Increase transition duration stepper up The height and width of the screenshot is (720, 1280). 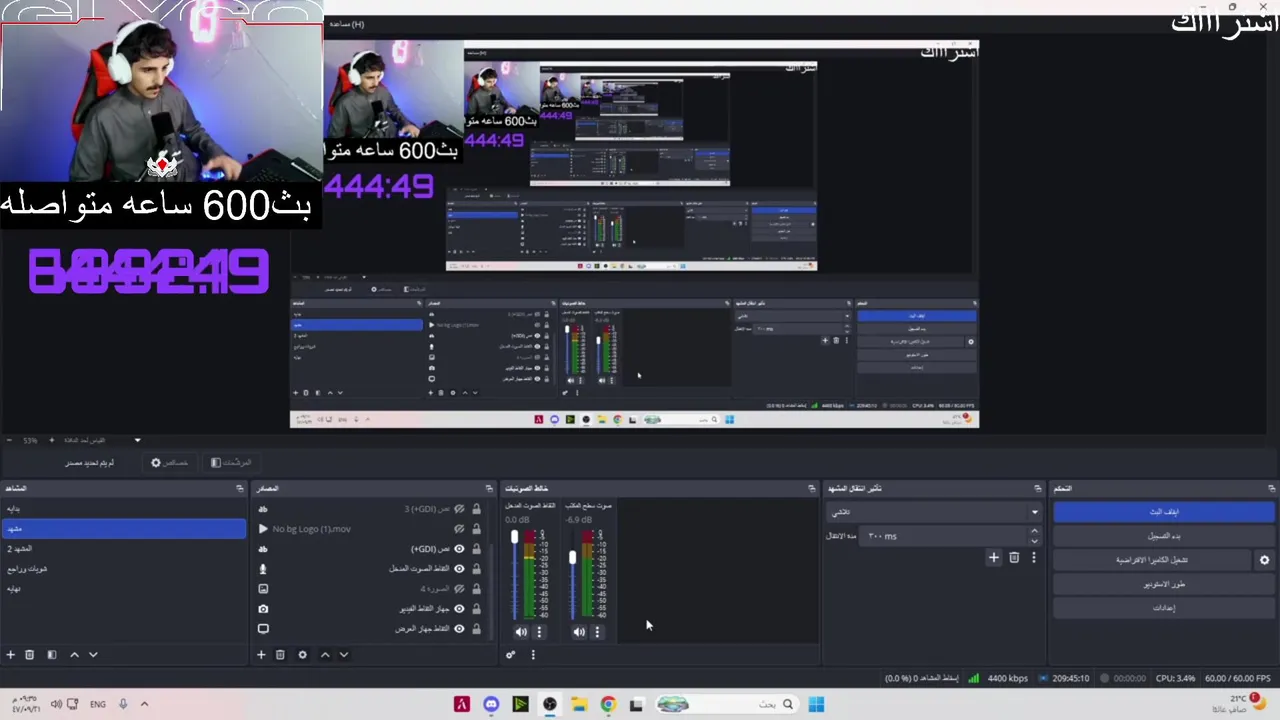click(1034, 532)
